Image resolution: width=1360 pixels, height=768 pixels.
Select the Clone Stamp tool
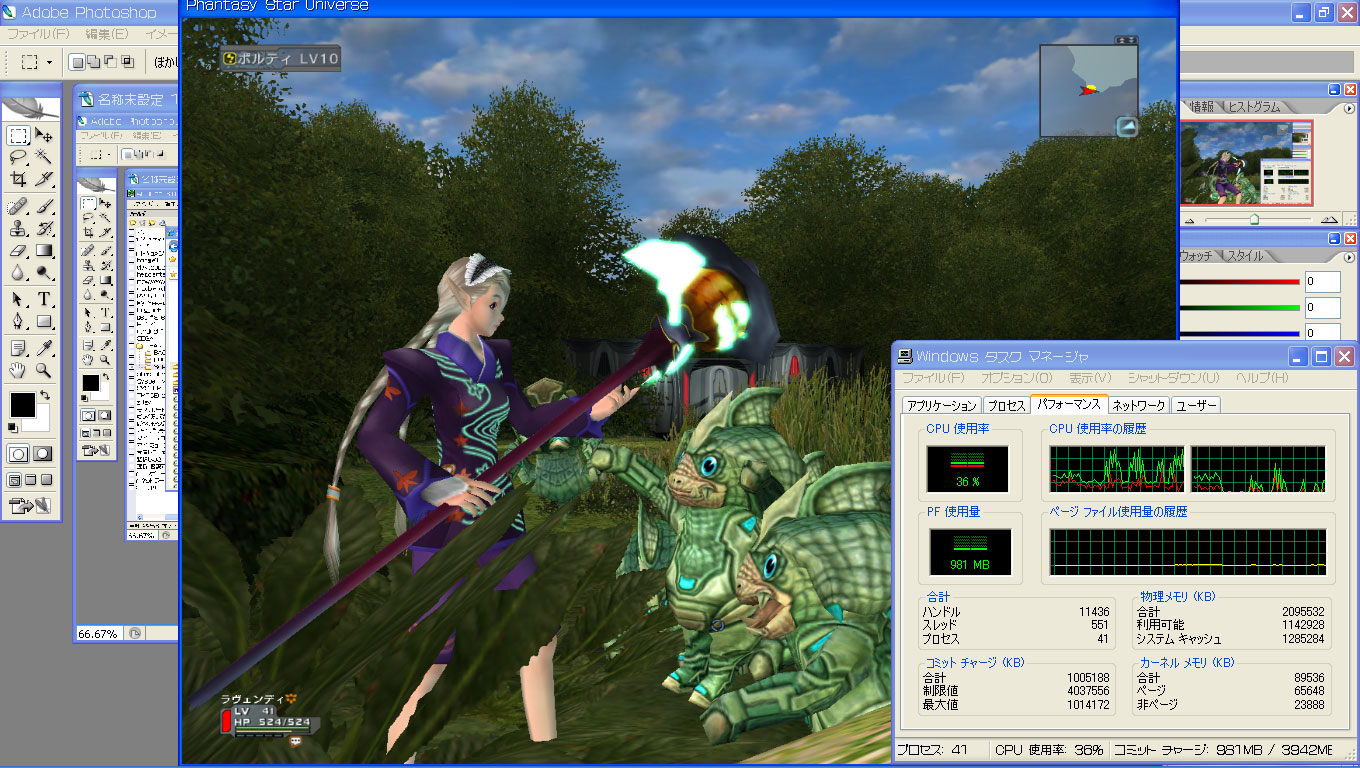click(18, 229)
